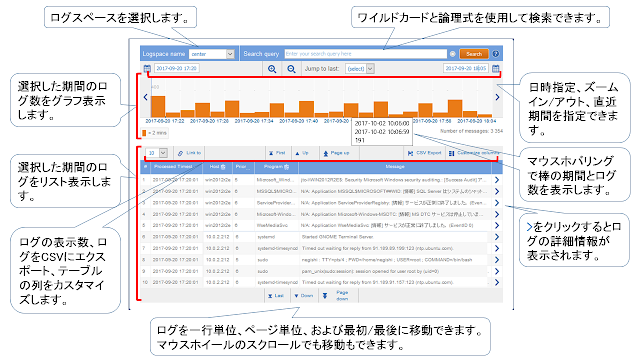
Task: Jump to Last log entry
Action: (x=276, y=296)
